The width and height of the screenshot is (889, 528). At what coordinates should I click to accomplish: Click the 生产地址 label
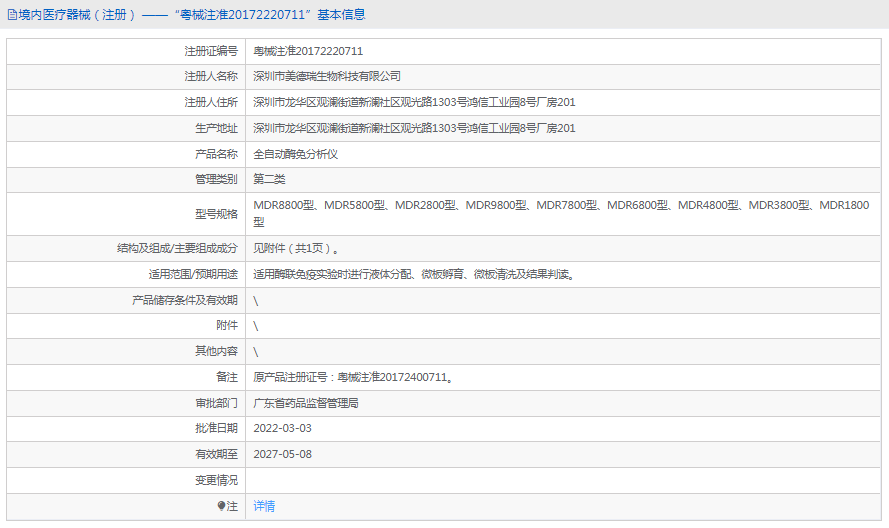pos(217,128)
